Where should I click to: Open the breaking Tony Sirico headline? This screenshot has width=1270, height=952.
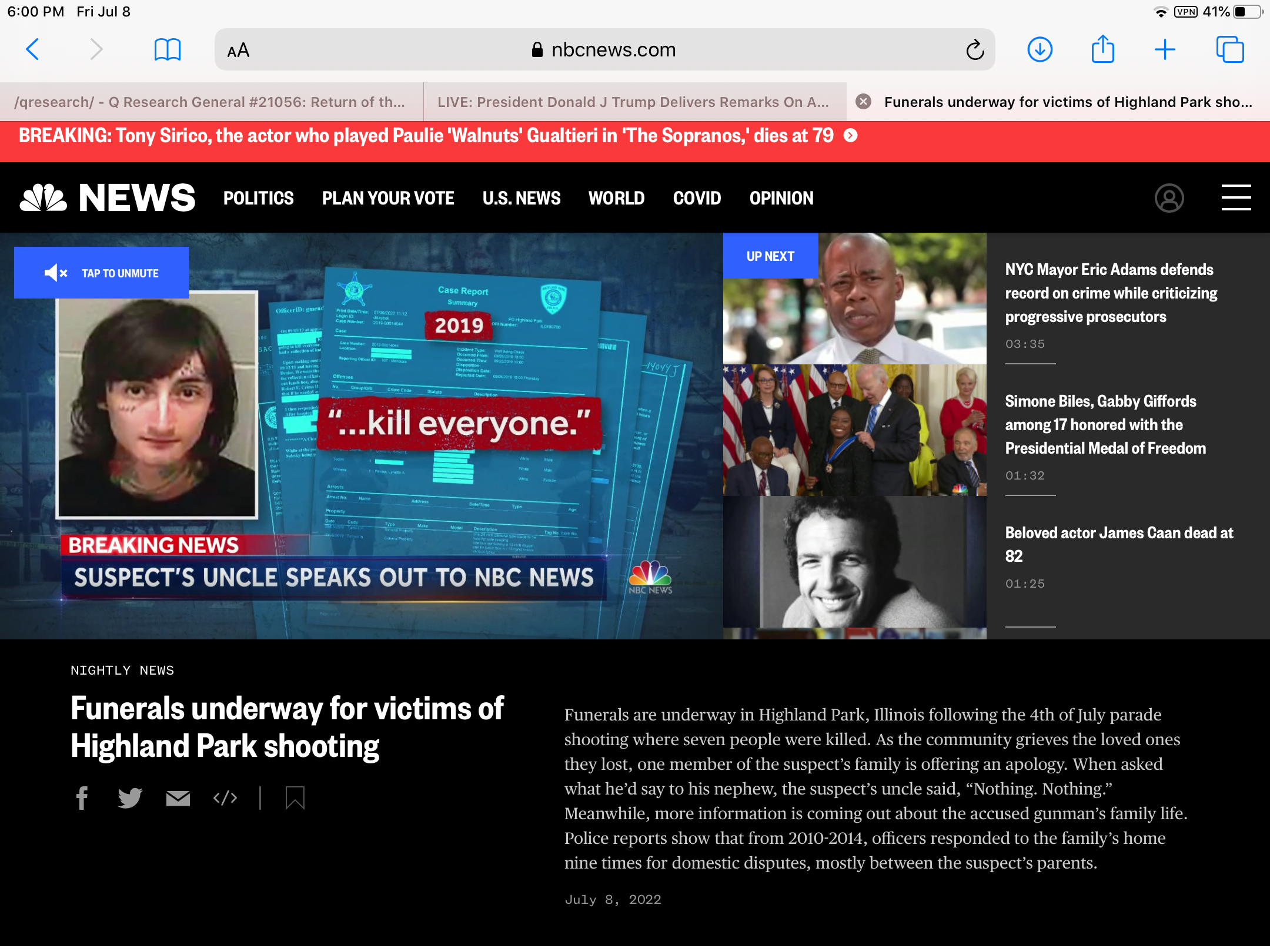pyautogui.click(x=426, y=136)
